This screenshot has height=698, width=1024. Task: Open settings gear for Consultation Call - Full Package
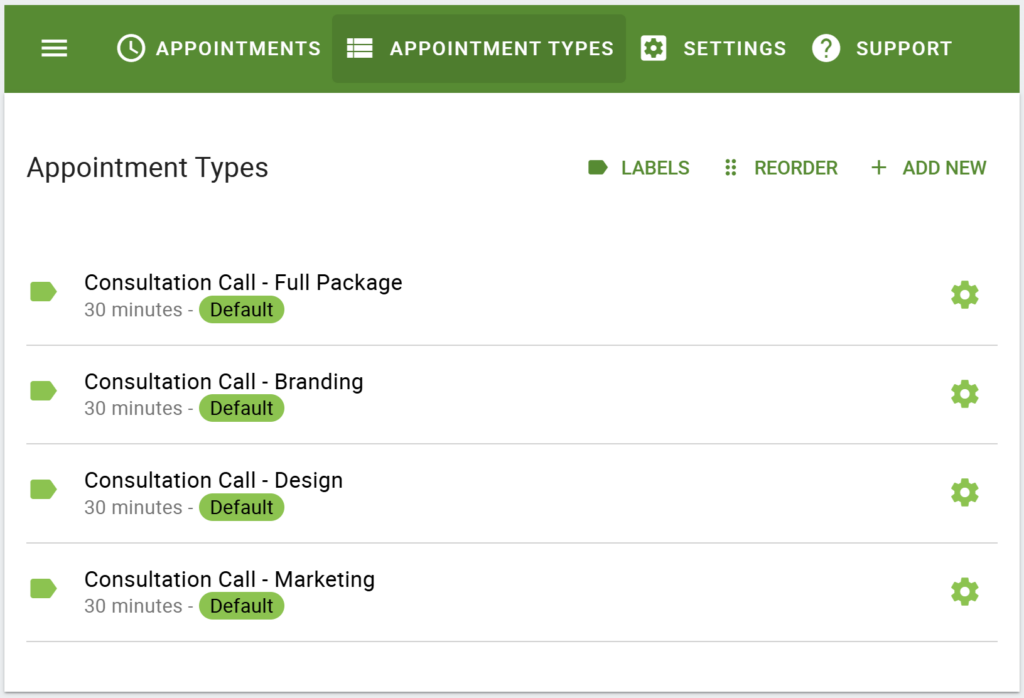pos(964,294)
